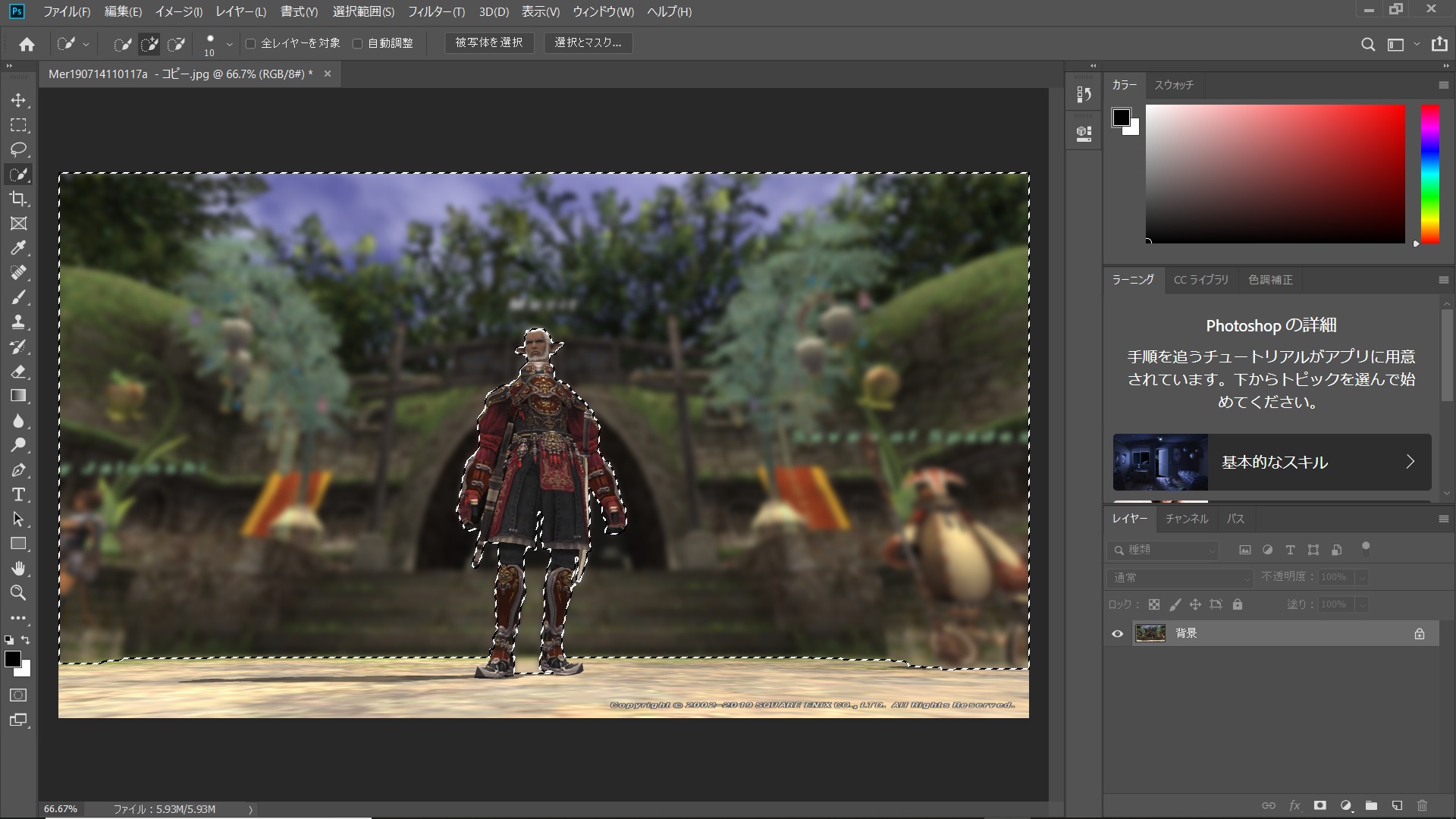
Task: Swap foreground and background colors
Action: click(26, 640)
